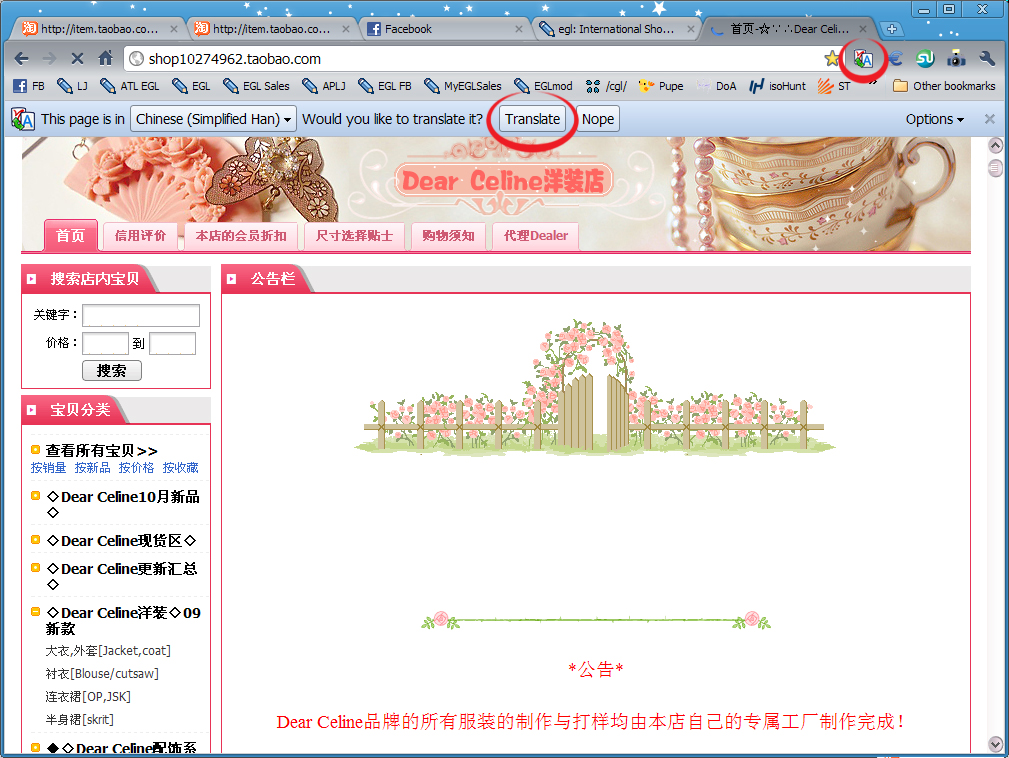
Task: Open Dear Celine现货区 category
Action: 121,541
